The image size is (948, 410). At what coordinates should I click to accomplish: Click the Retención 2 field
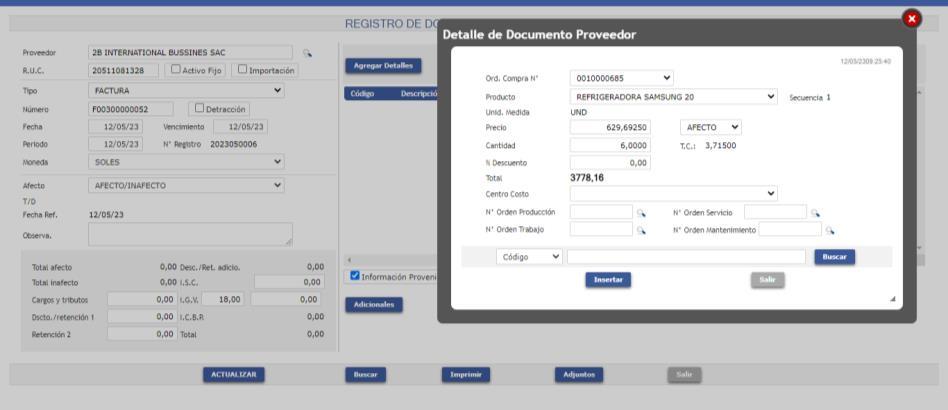pos(143,334)
